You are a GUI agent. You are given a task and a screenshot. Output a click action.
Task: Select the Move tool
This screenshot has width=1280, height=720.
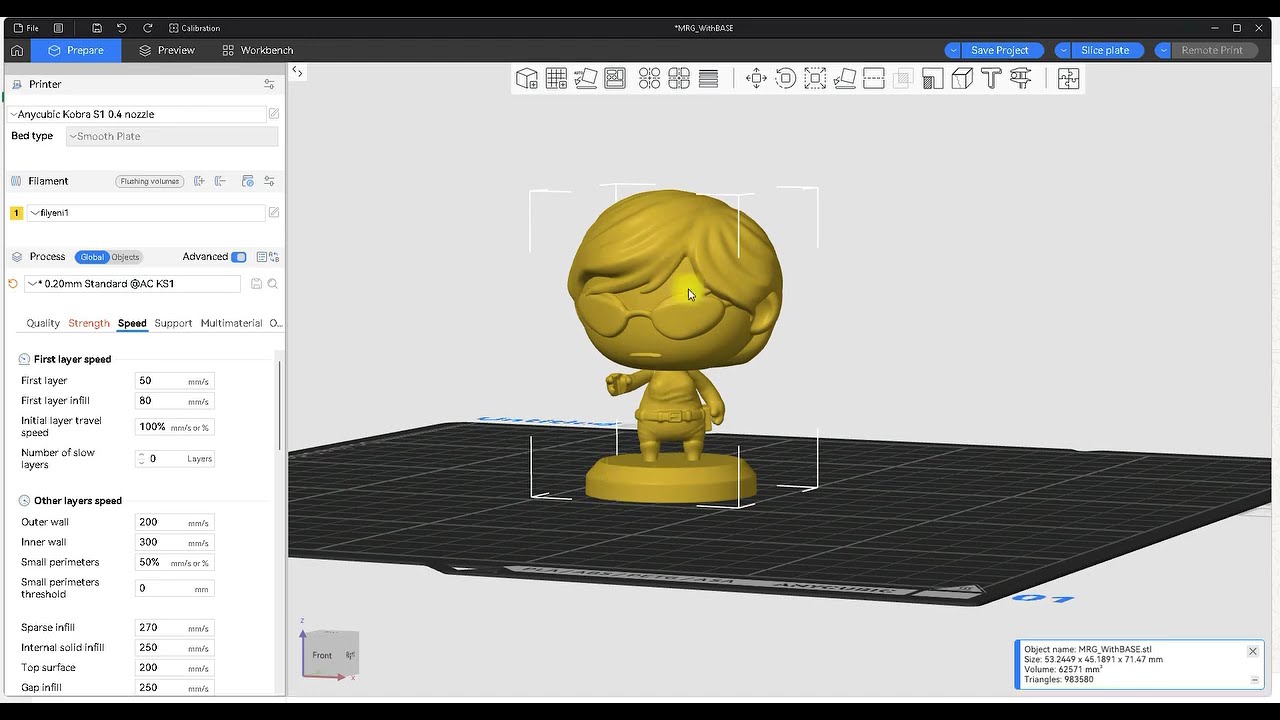[x=756, y=78]
